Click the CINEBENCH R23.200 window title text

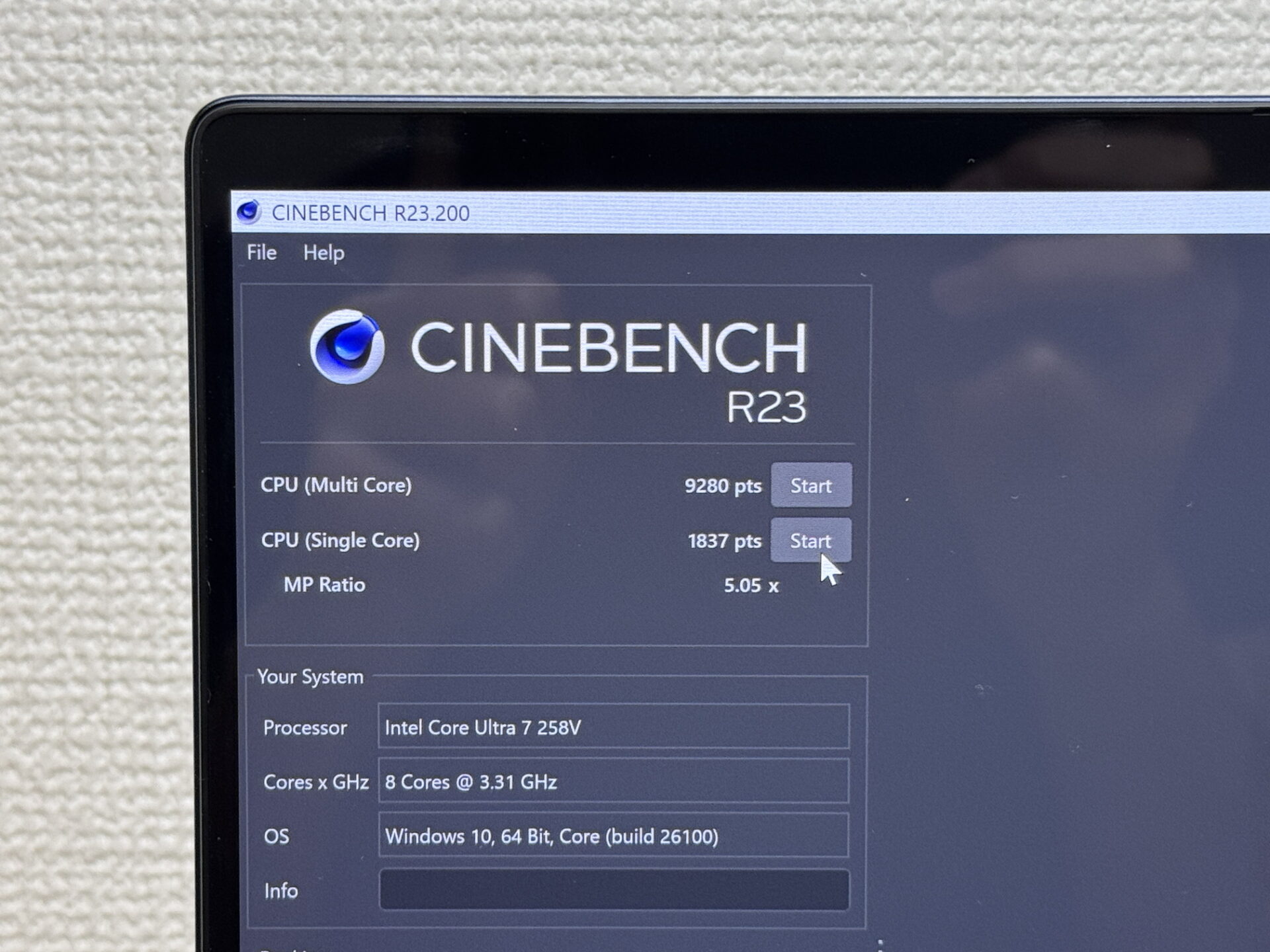[x=370, y=214]
